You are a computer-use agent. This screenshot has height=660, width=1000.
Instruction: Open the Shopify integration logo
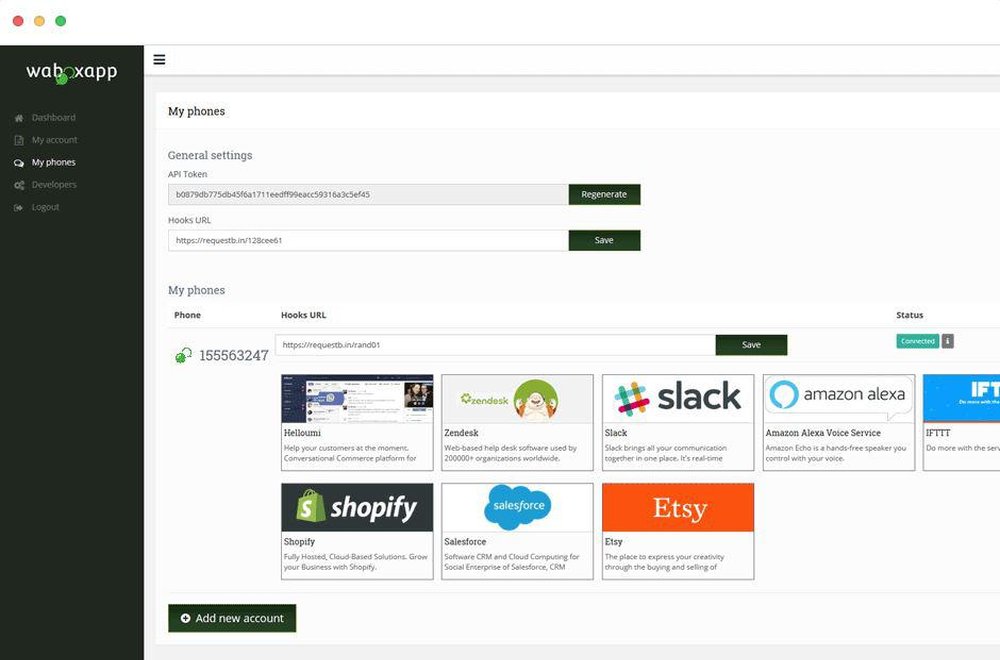357,508
